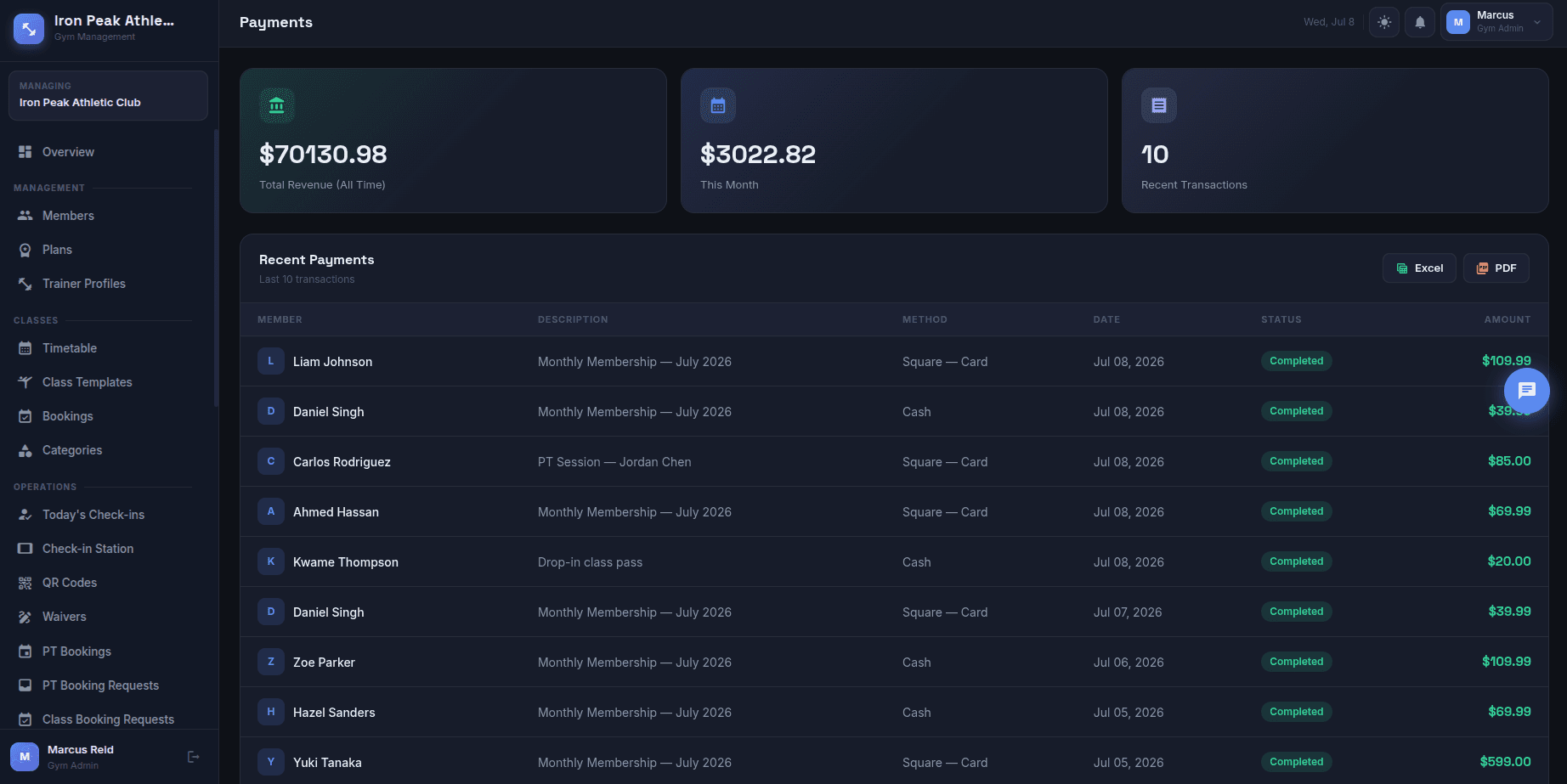The image size is (1567, 784).
Task: Click the Categories shapes icon
Action: pos(25,450)
